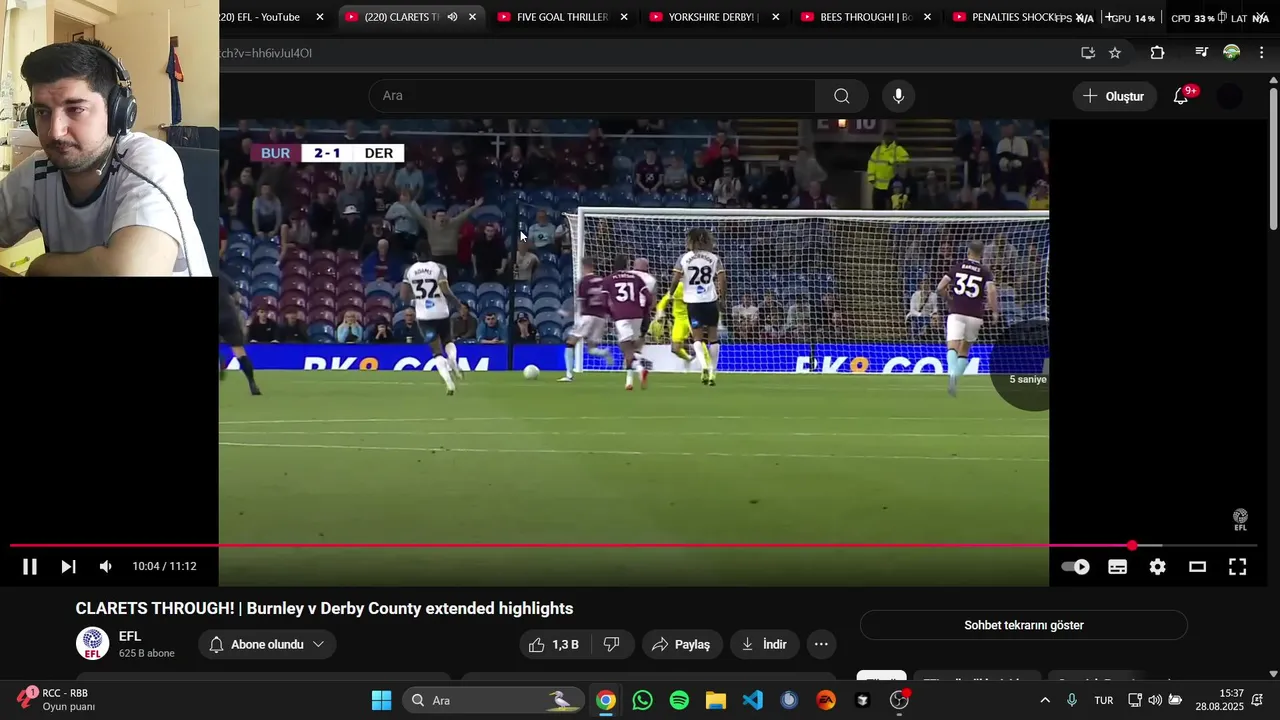The width and height of the screenshot is (1280, 720).
Task: Click the YouTube search magnifier button
Action: tap(842, 96)
